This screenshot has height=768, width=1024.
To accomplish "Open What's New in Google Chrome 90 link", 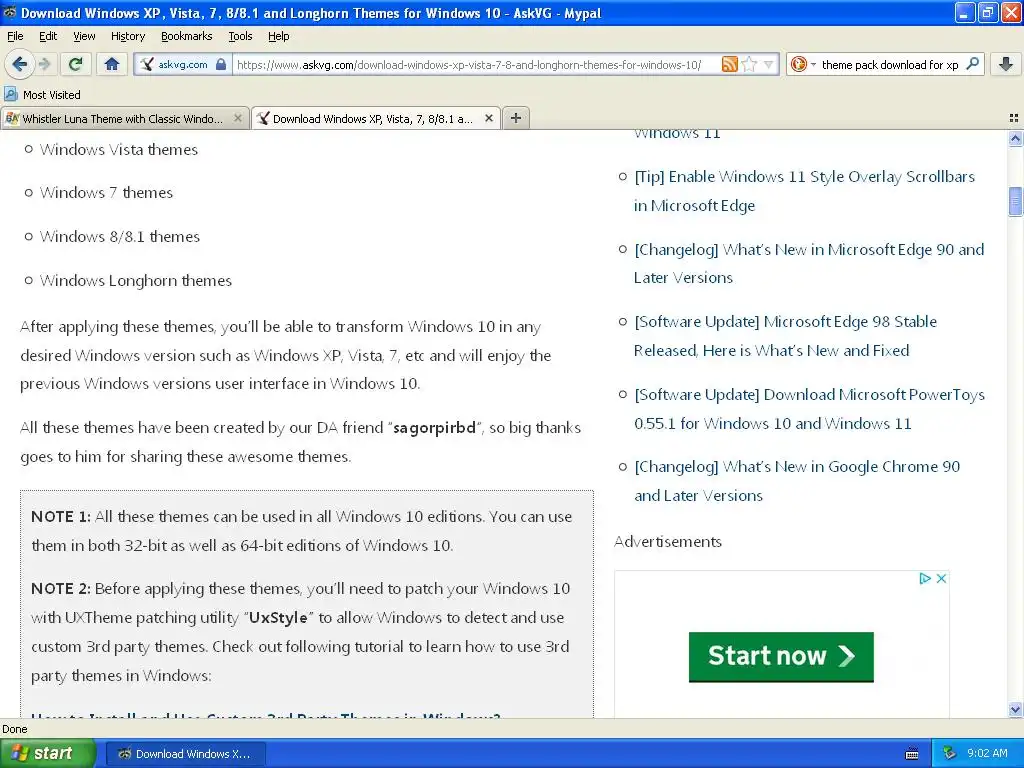I will tap(797, 481).
